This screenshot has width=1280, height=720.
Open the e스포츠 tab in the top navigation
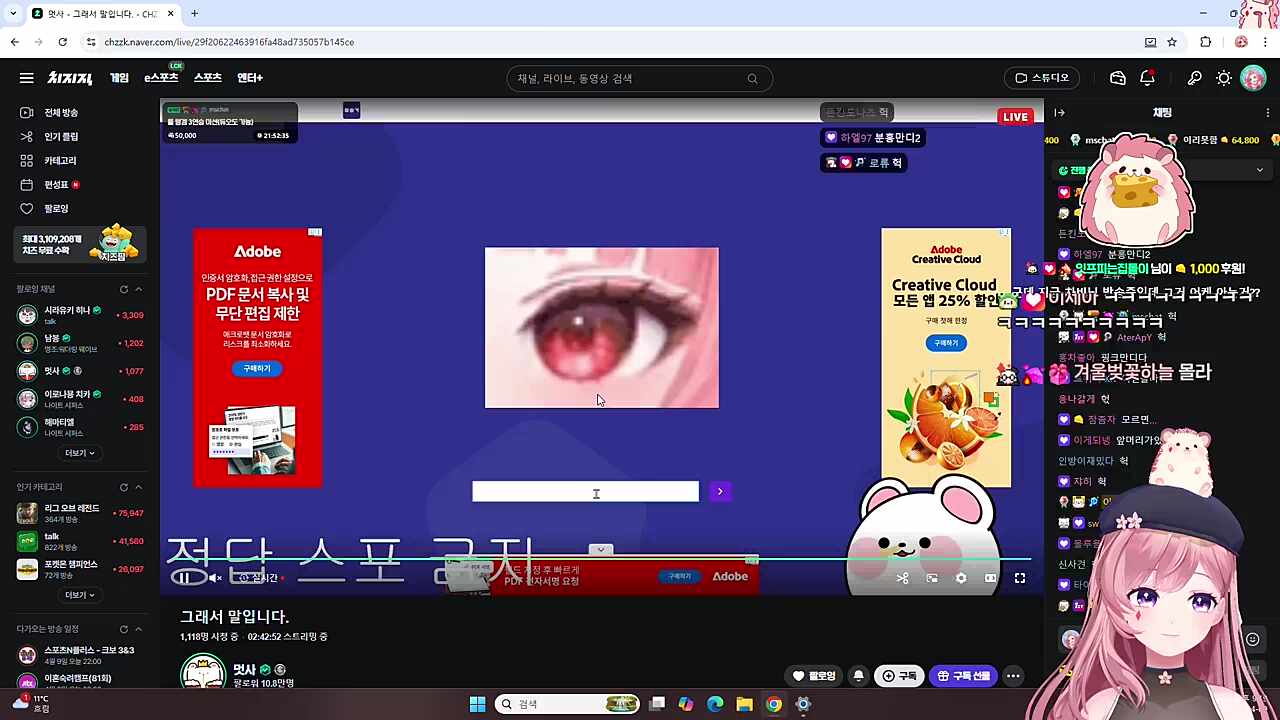click(161, 78)
